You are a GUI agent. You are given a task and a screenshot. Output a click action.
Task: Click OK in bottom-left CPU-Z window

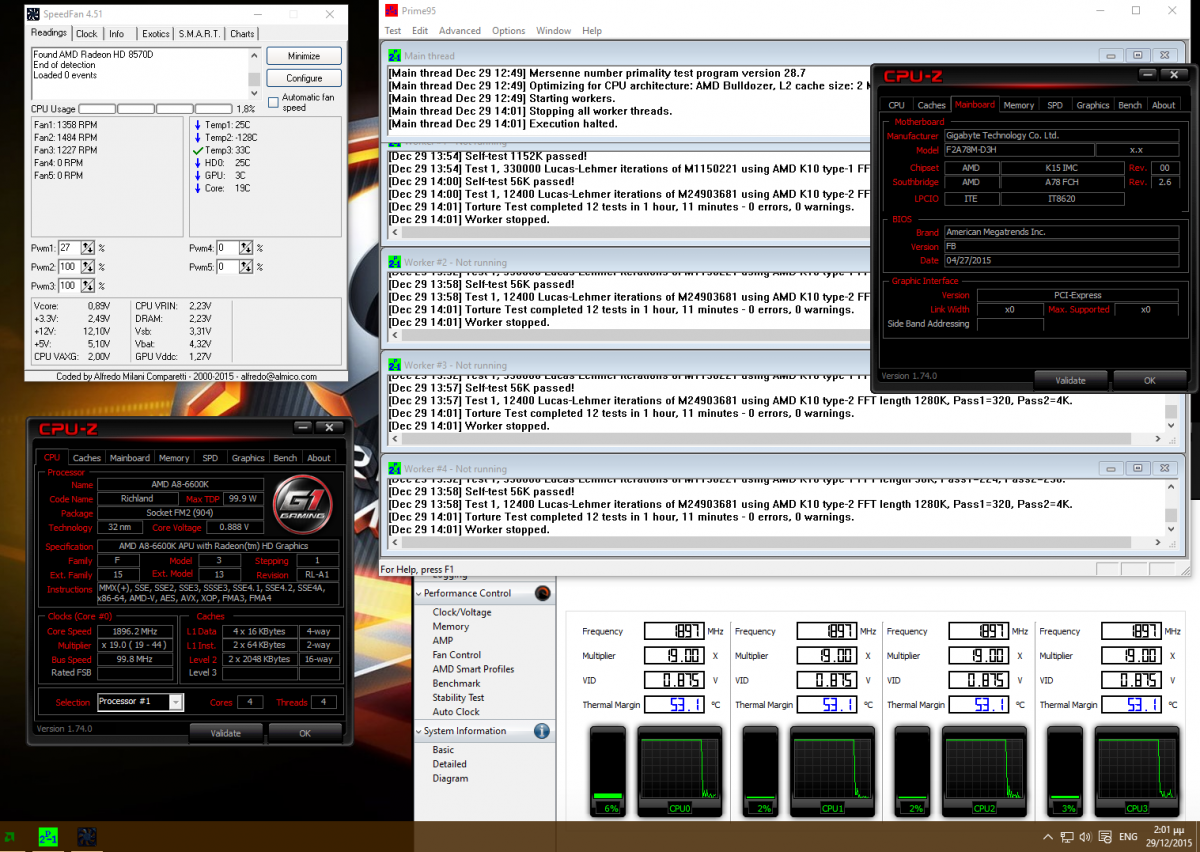[x=305, y=733]
